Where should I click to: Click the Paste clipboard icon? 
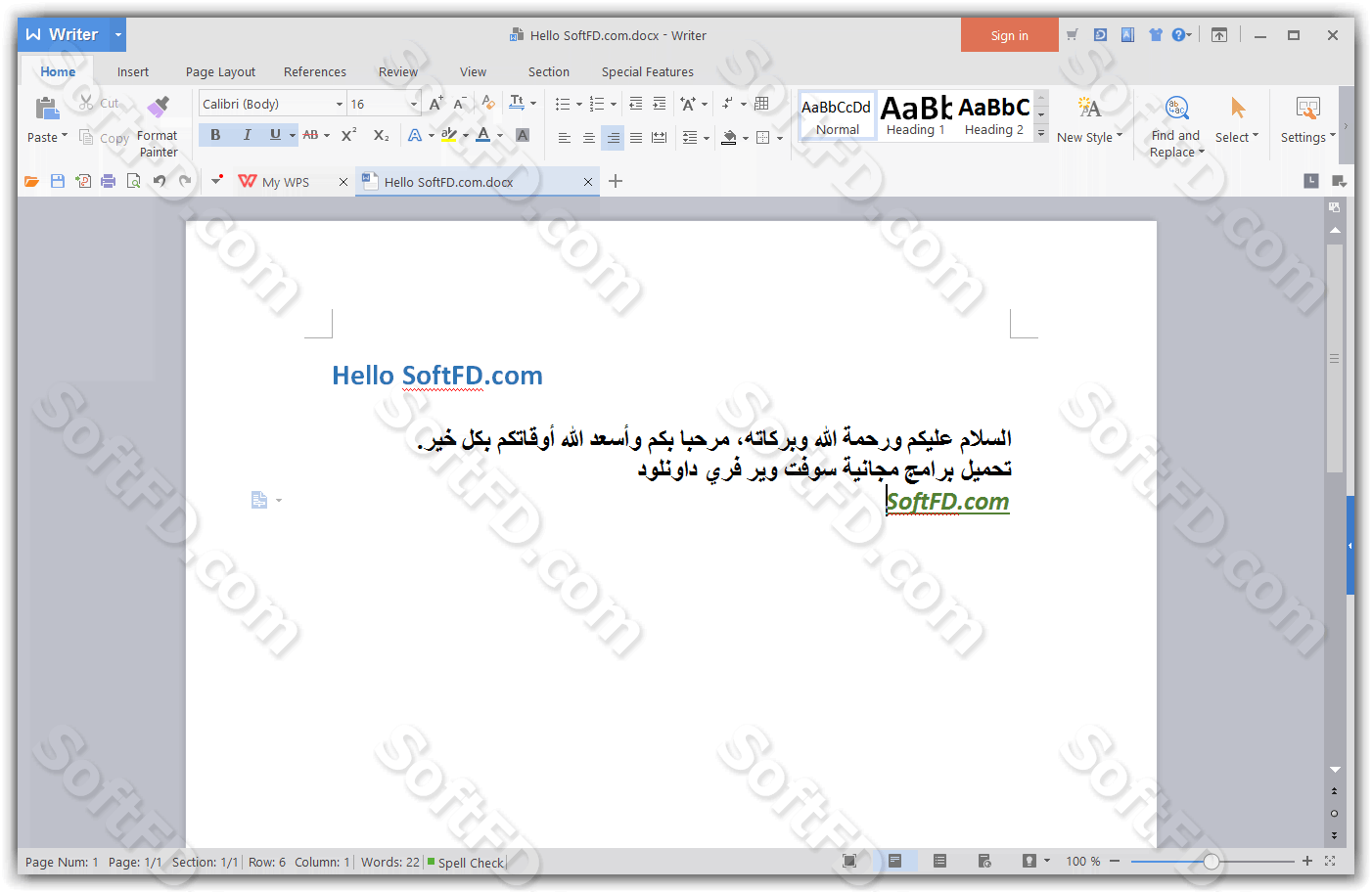click(x=47, y=108)
